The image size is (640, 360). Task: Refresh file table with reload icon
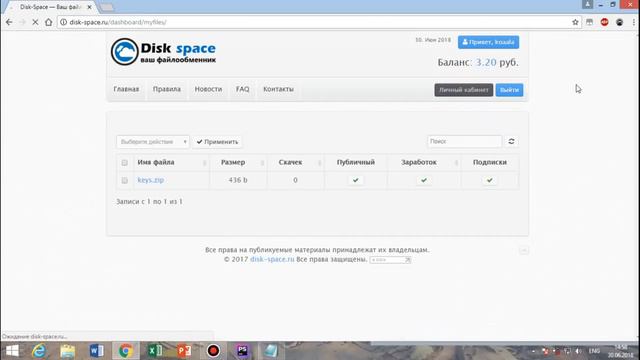point(511,141)
